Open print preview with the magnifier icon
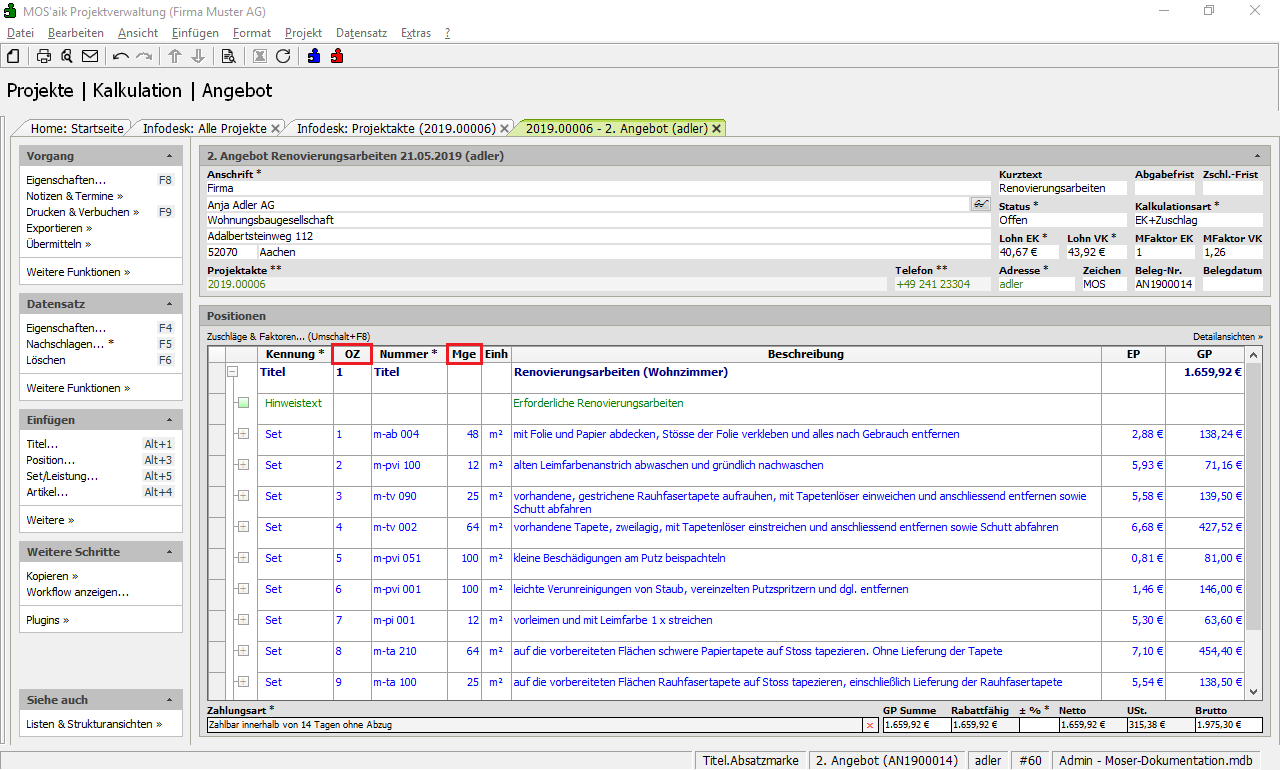The height and width of the screenshot is (770, 1280). (x=67, y=56)
